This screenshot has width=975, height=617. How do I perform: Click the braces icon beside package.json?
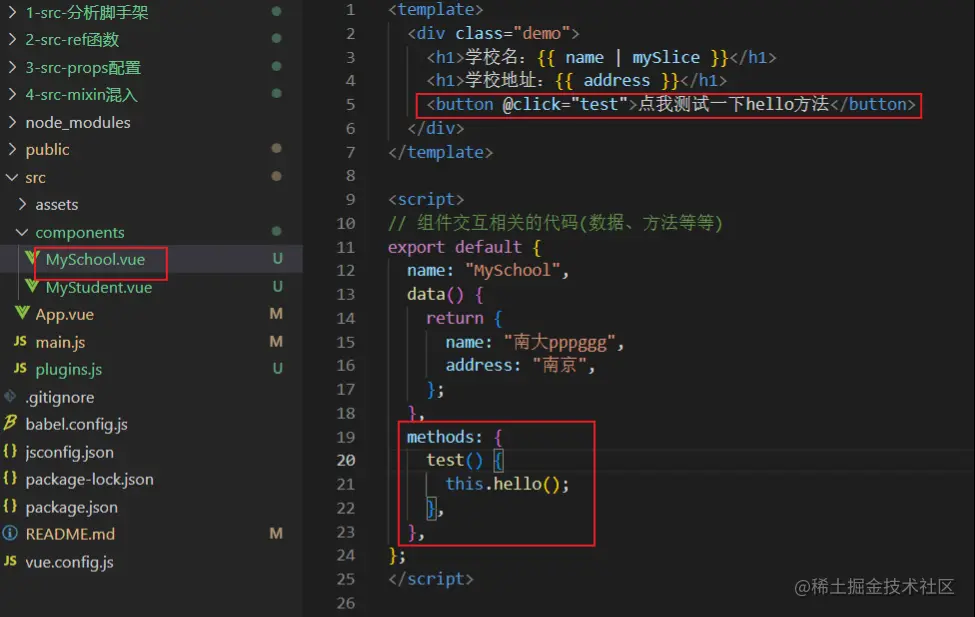(10, 506)
